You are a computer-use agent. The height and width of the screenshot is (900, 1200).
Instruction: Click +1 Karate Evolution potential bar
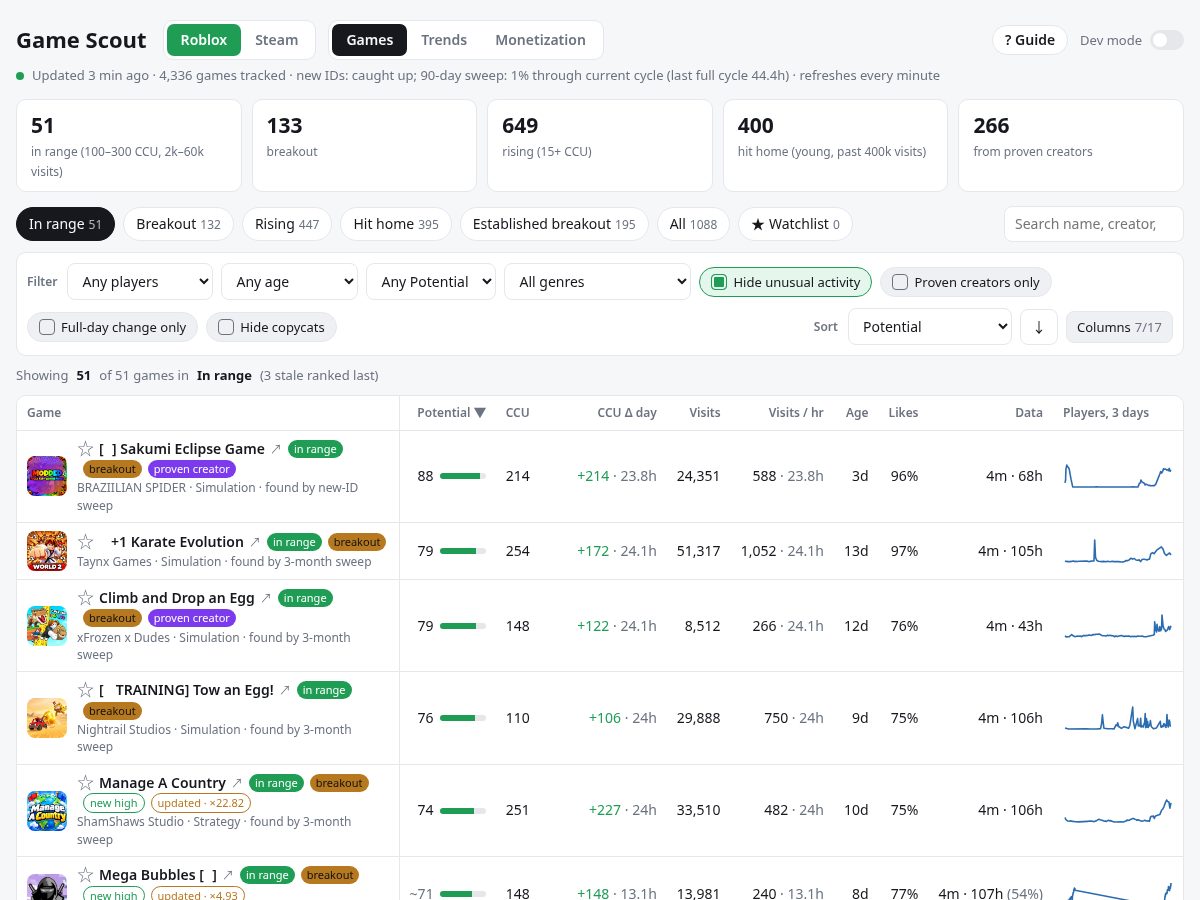point(463,551)
